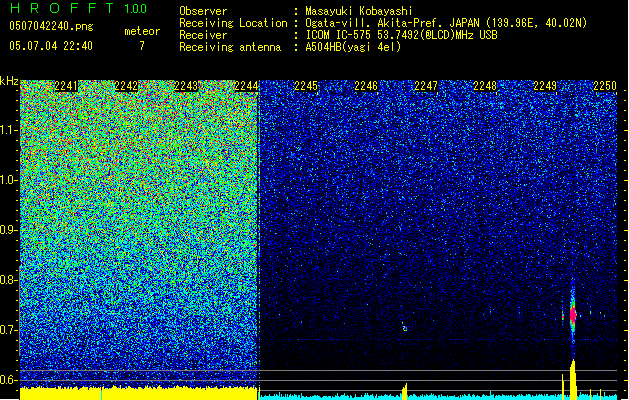
Task: Click the 2246 time marker
Action: click(366, 86)
